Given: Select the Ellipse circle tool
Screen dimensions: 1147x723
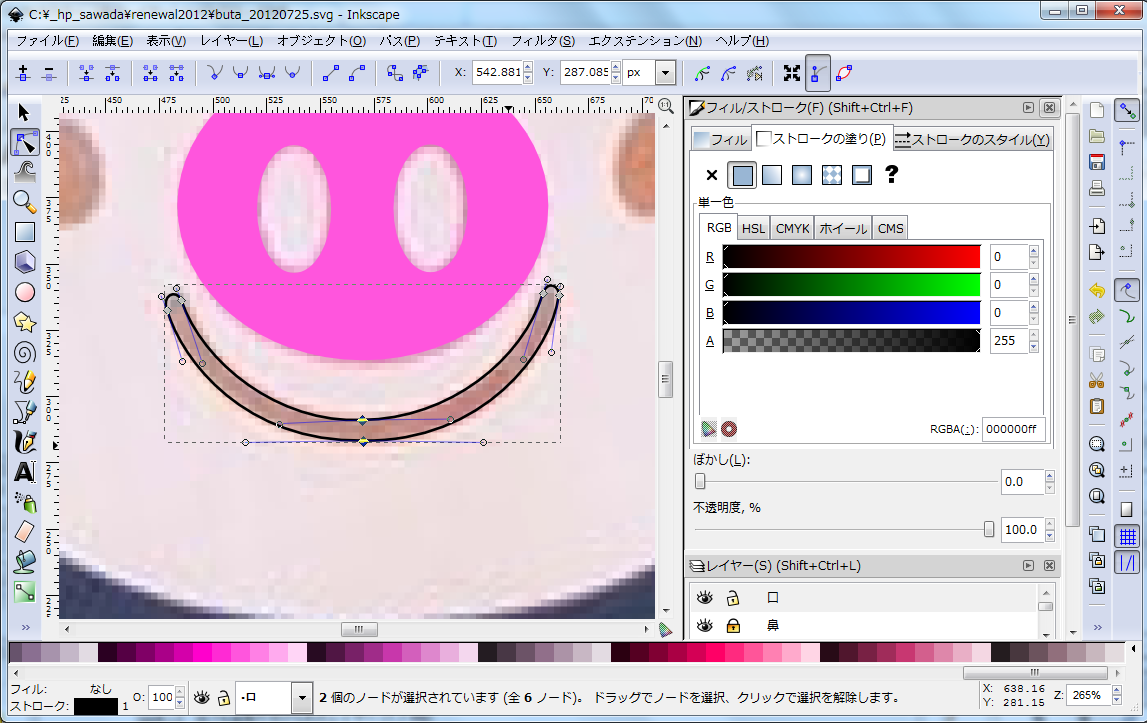Looking at the screenshot, I should point(24,292).
